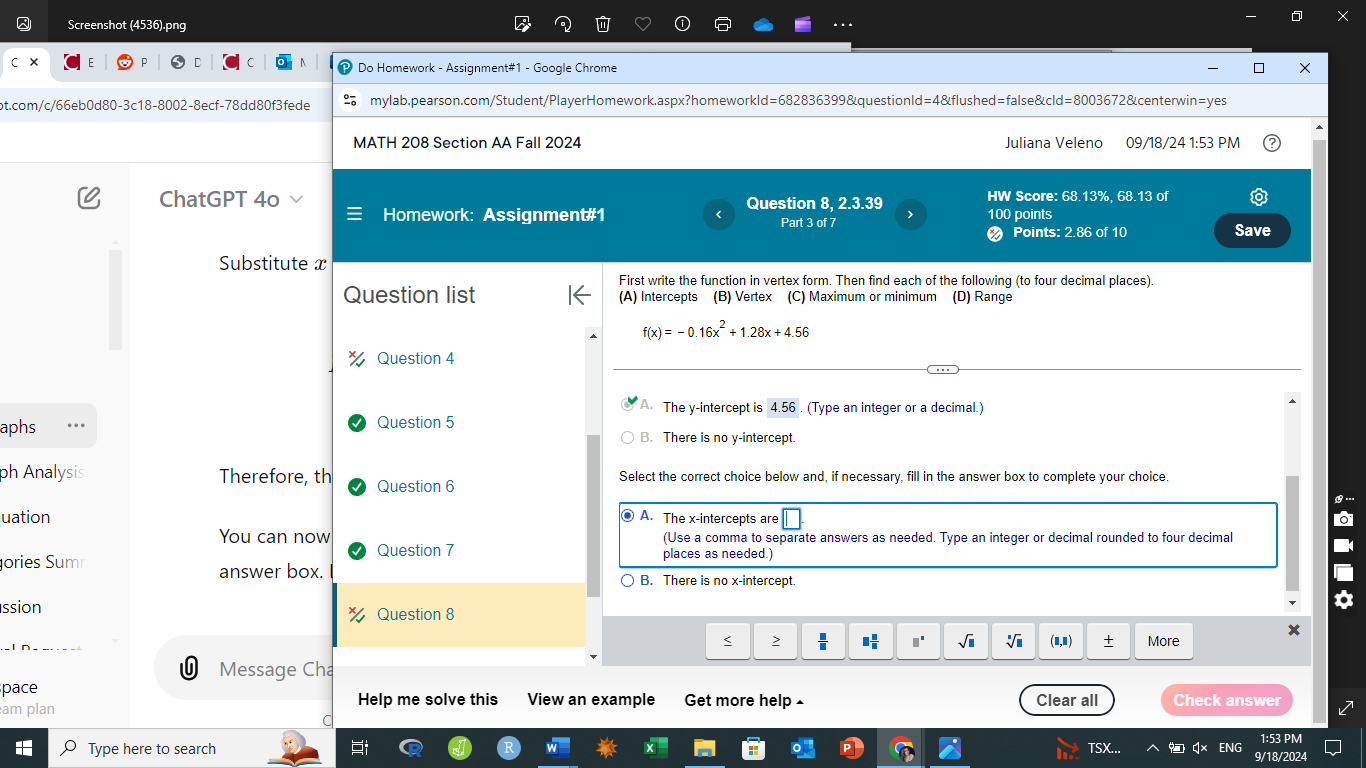Expand the hidden problem statement ellipsis

pyautogui.click(x=942, y=370)
